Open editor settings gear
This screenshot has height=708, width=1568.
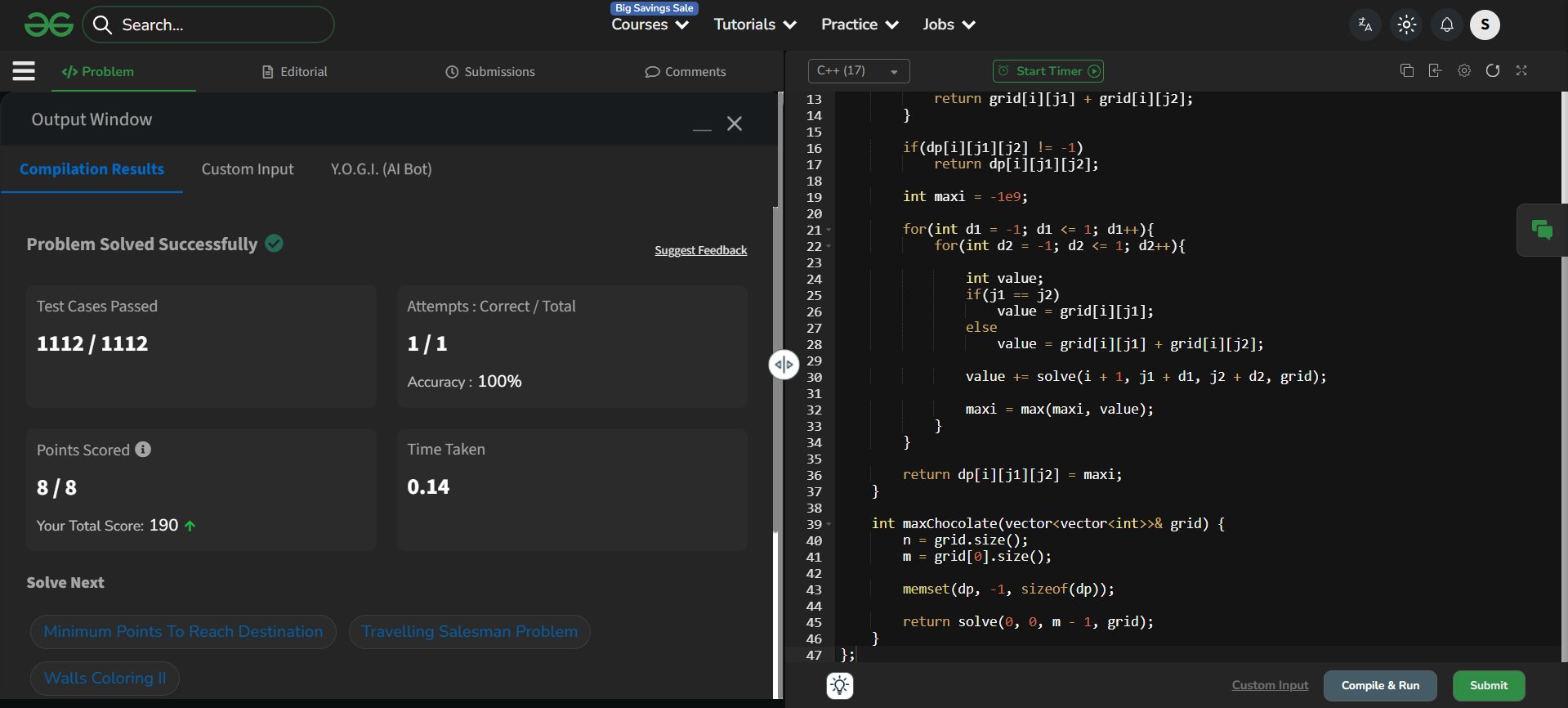point(1464,71)
